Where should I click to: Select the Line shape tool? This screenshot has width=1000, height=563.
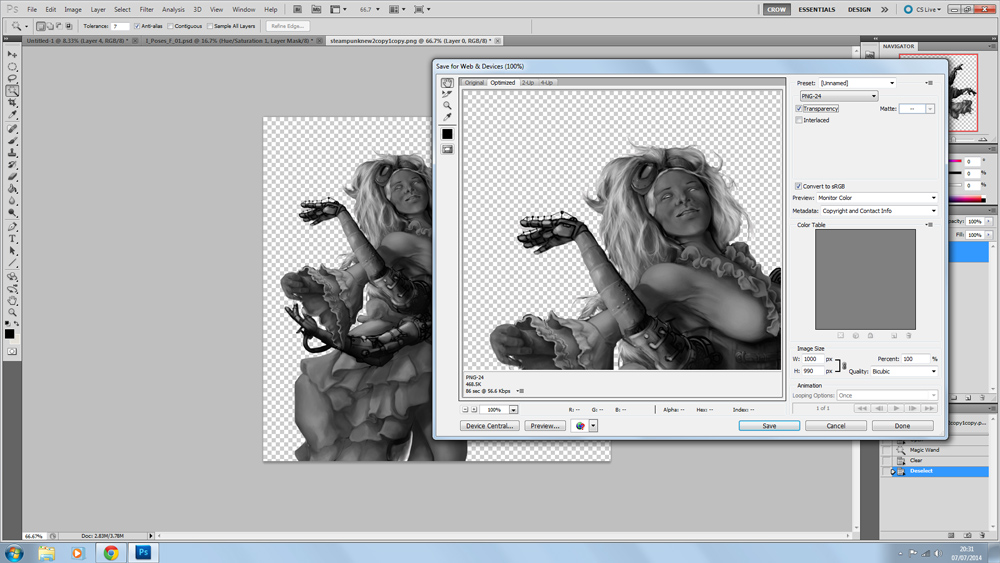[12, 263]
